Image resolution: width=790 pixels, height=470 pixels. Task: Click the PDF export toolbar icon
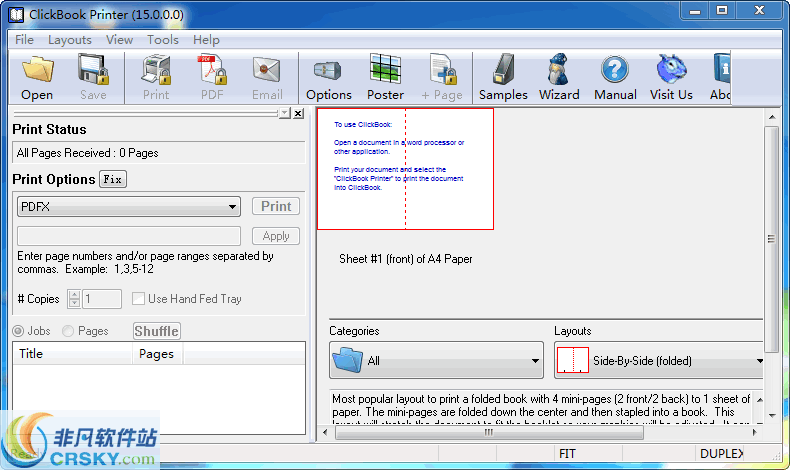212,70
